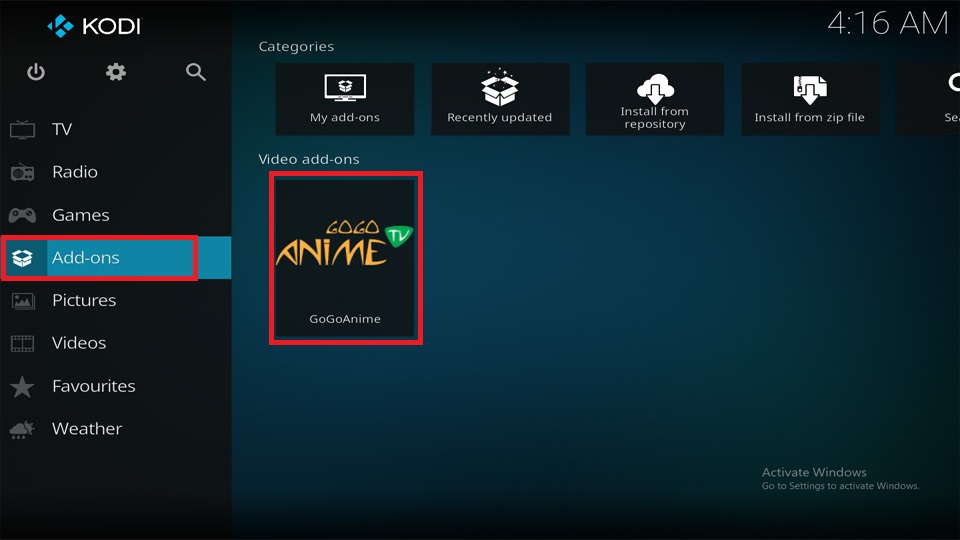Select the Favourites menu label

click(x=94, y=386)
